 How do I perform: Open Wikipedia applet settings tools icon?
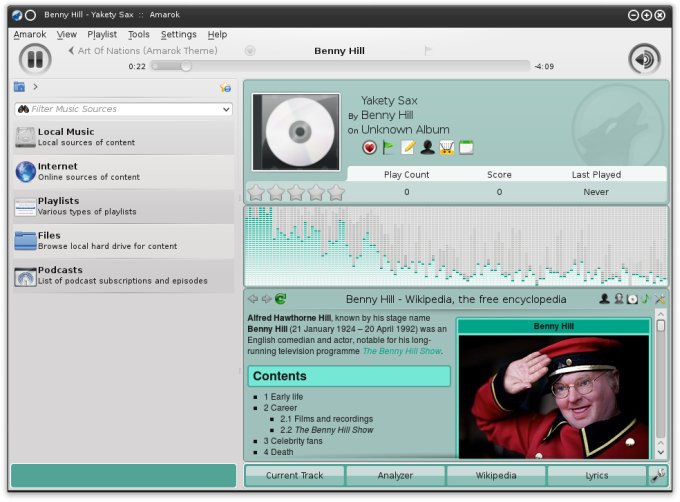(x=660, y=299)
